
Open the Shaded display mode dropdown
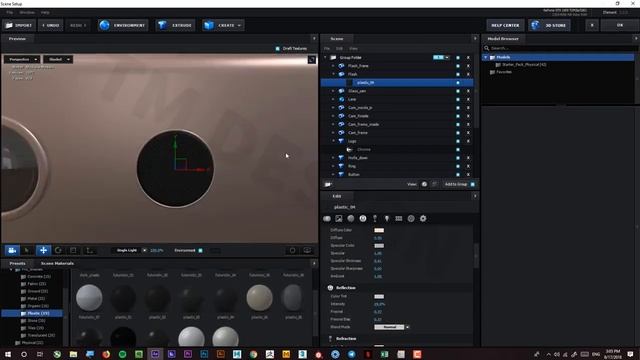(x=58, y=60)
